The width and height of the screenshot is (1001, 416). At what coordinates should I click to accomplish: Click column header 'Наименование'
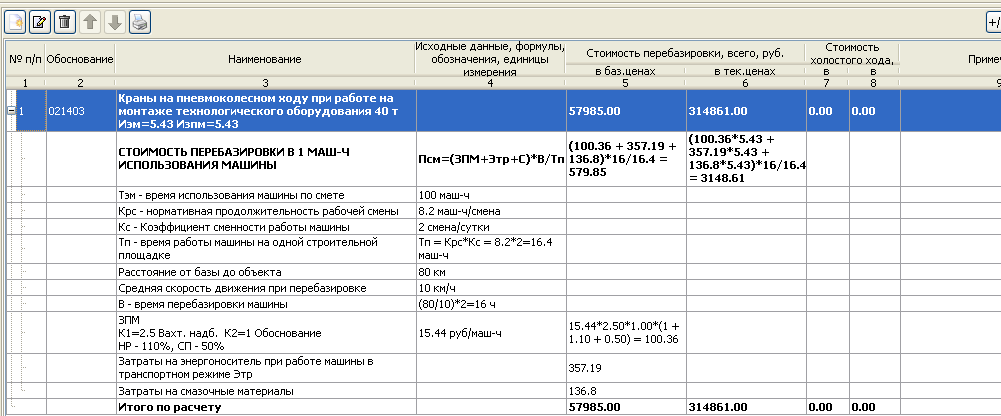pos(265,59)
